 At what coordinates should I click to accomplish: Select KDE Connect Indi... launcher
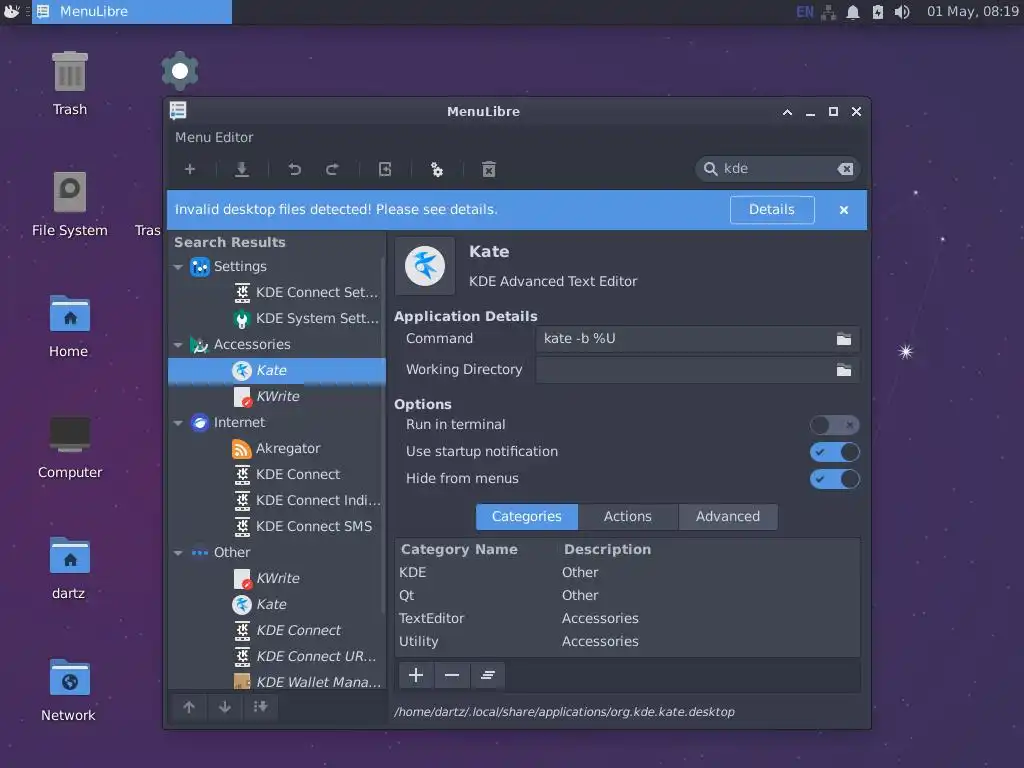(277, 501)
